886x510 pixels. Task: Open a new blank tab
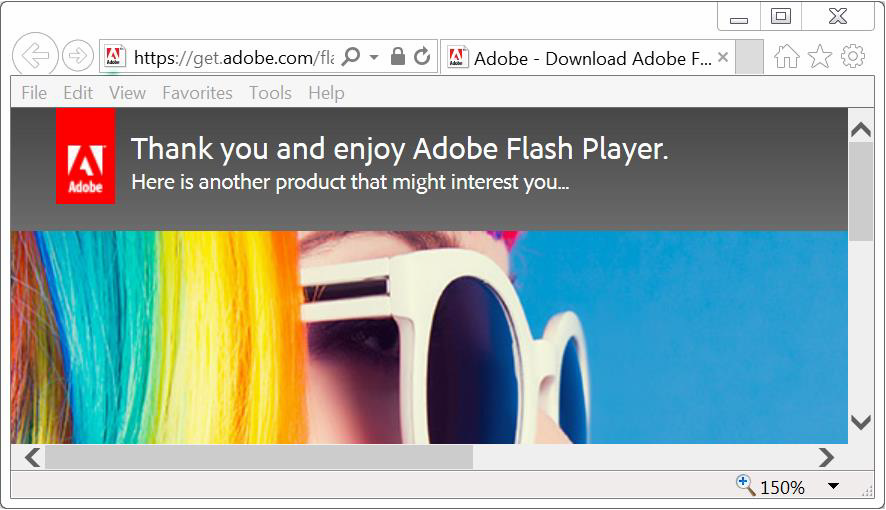(749, 57)
